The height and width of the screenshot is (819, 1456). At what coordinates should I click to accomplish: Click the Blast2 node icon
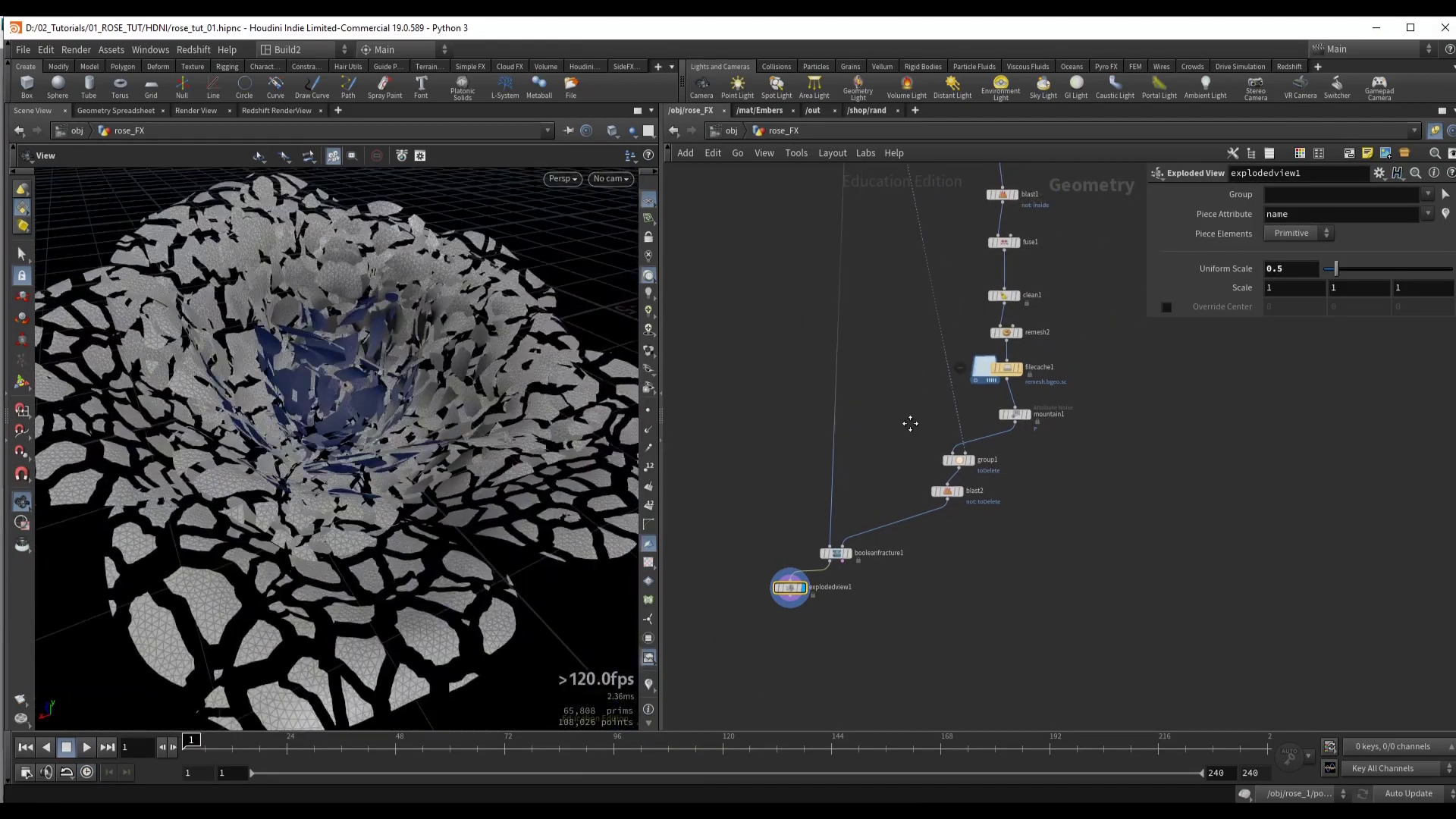(x=947, y=490)
